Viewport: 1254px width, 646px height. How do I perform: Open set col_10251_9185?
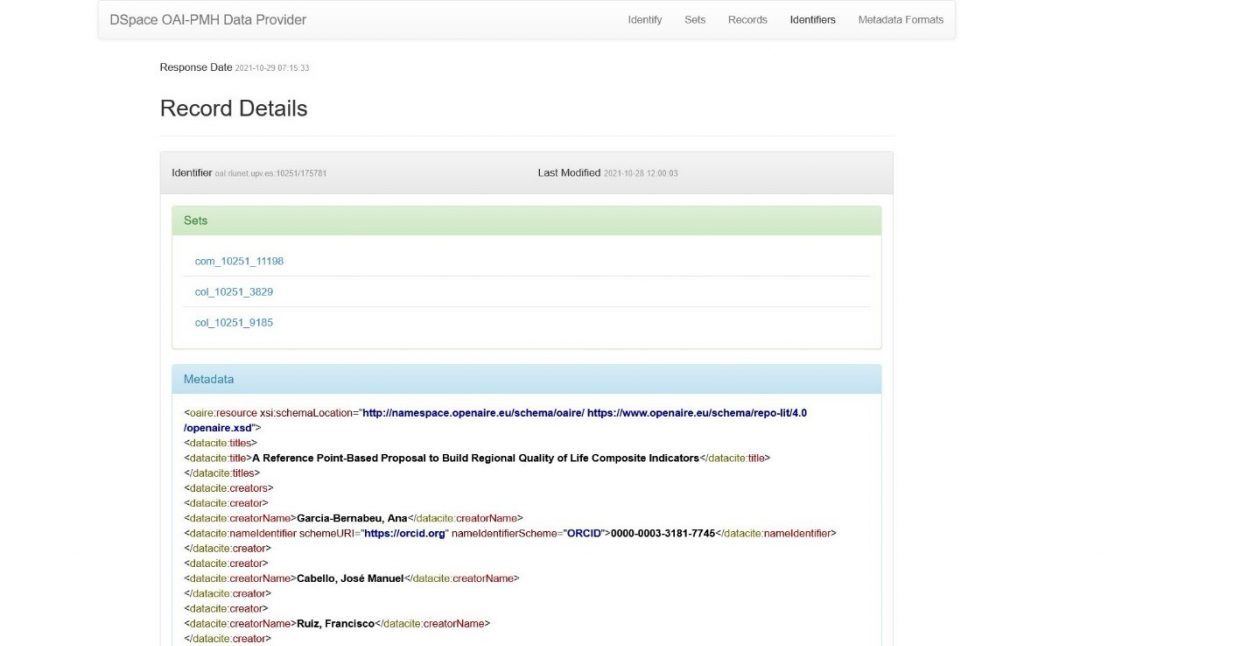pyautogui.click(x=234, y=323)
